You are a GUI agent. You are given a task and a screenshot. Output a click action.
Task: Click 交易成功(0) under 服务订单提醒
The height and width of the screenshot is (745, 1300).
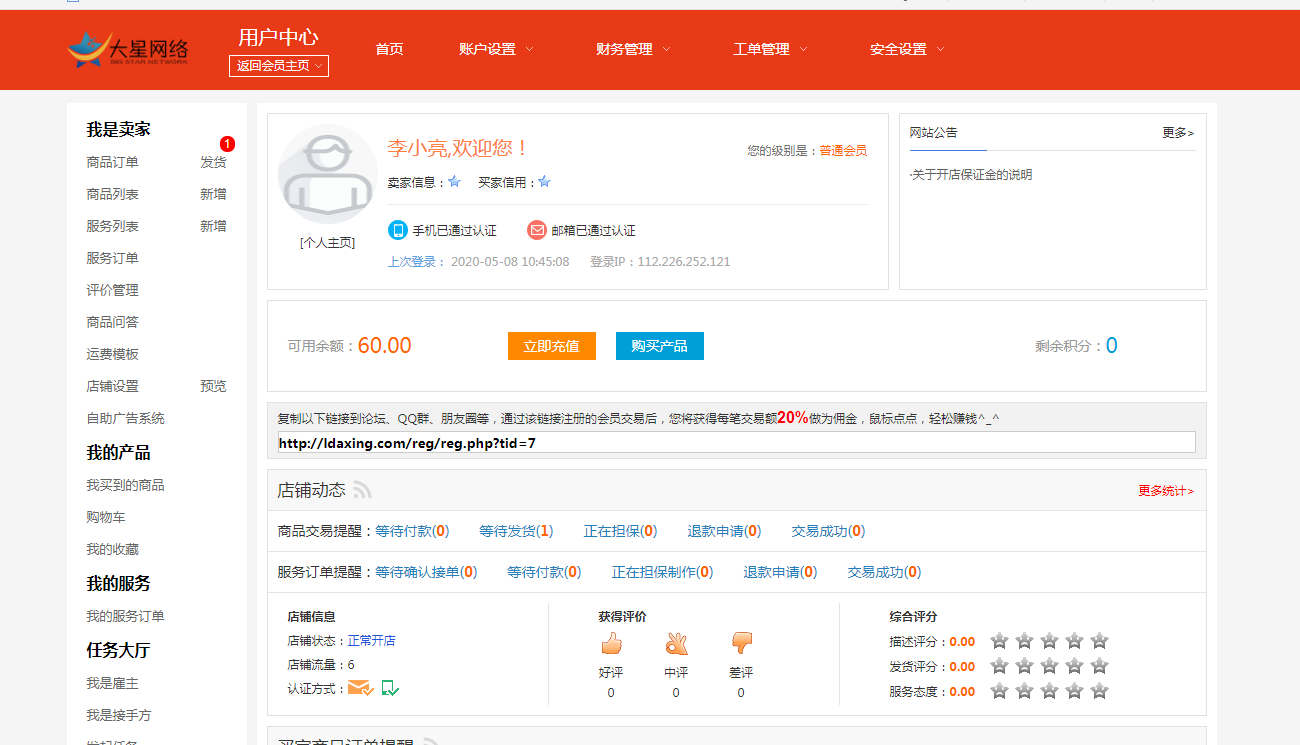(884, 572)
